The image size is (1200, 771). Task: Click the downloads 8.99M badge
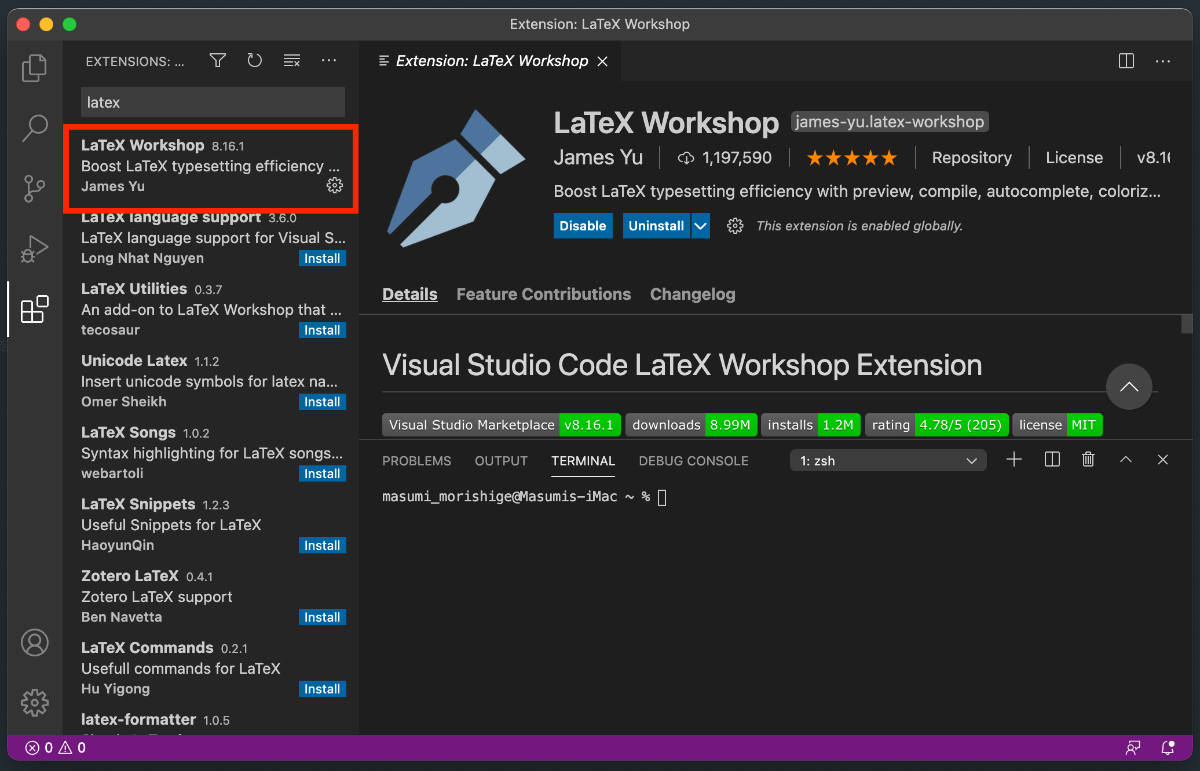click(x=691, y=425)
